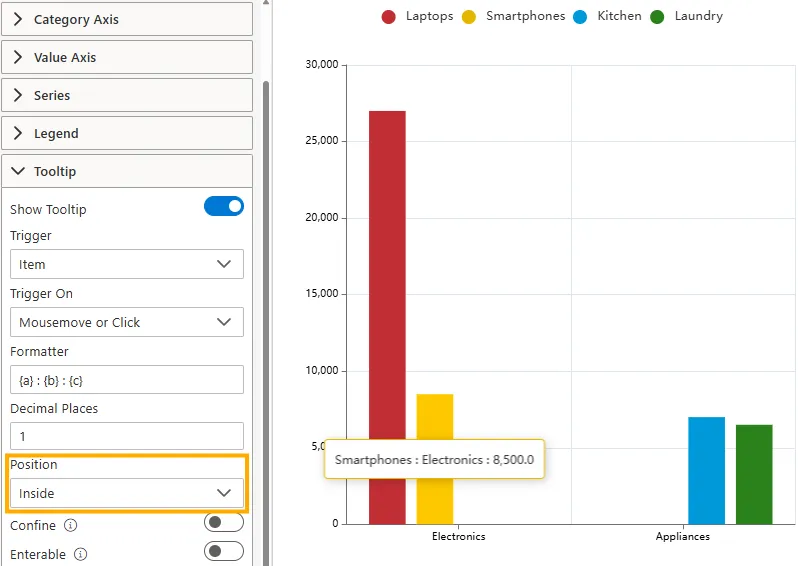Open the Position dropdown showing Inside
The width and height of the screenshot is (798, 566).
(127, 493)
